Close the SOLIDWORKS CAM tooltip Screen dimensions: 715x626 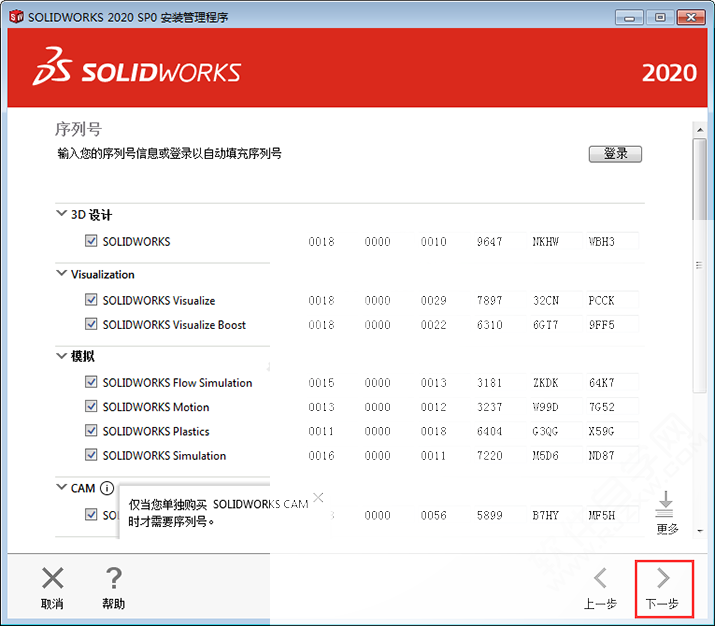(318, 497)
